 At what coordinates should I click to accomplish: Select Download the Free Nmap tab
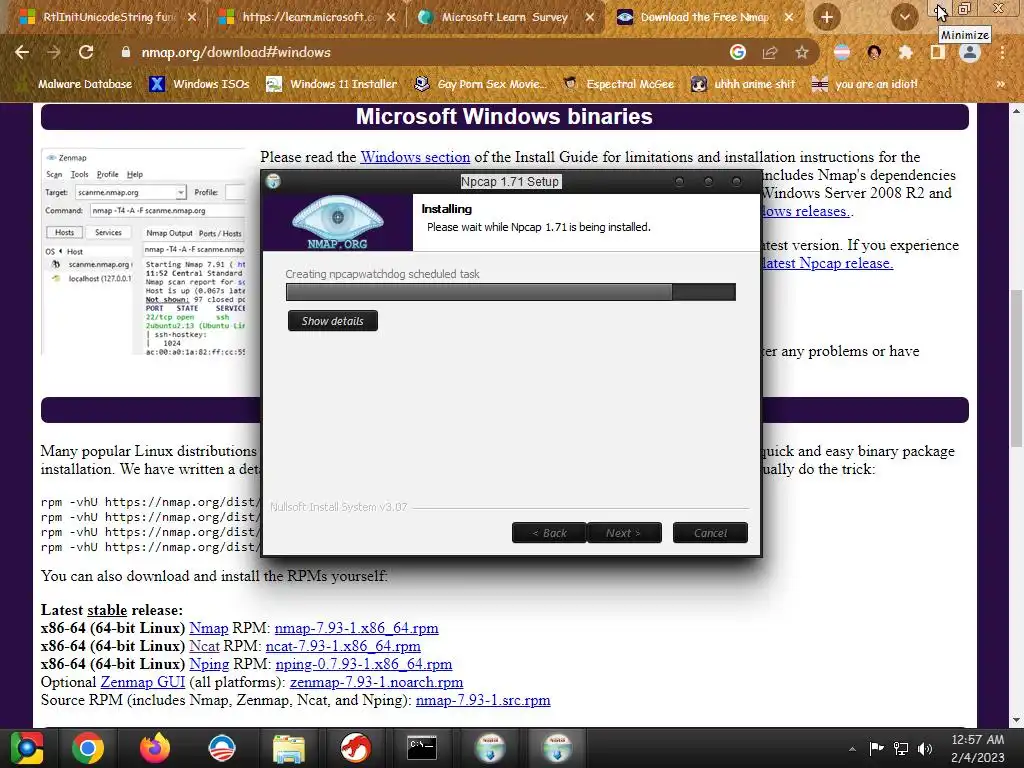[705, 17]
